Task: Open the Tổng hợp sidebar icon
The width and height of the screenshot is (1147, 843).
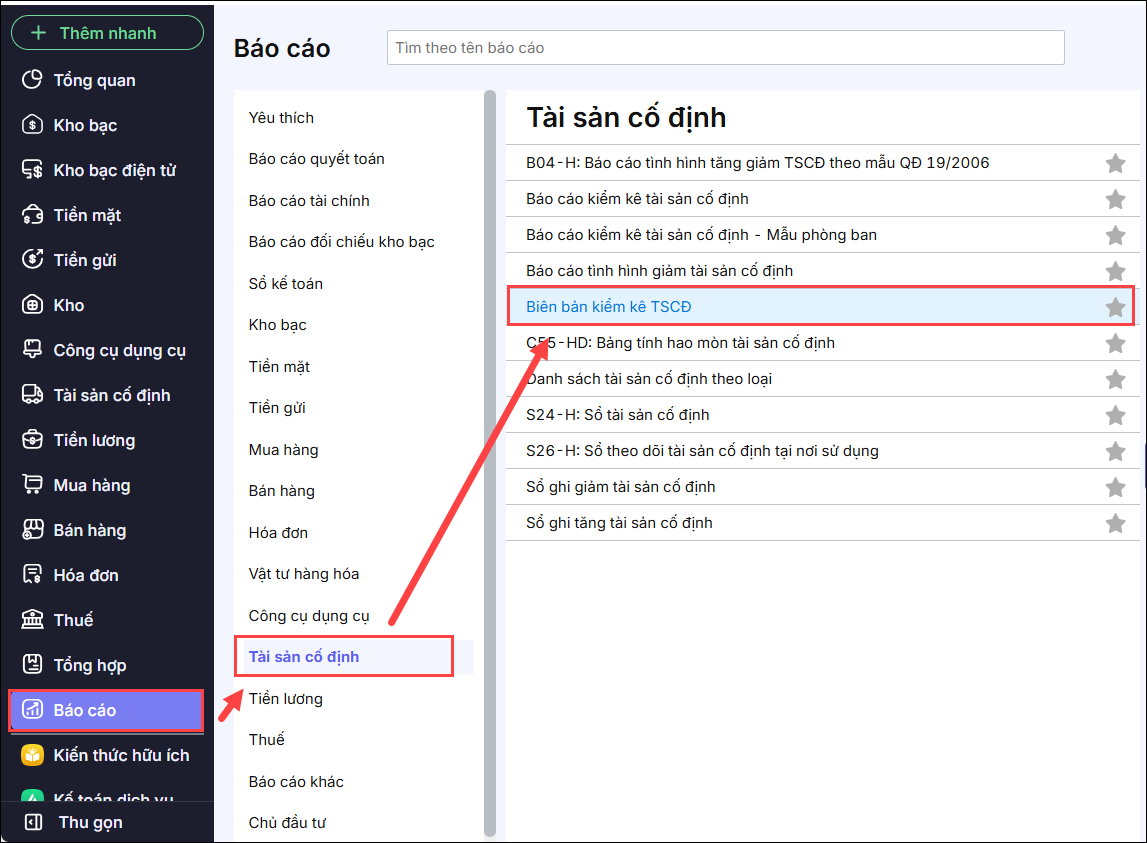Action: [32, 664]
